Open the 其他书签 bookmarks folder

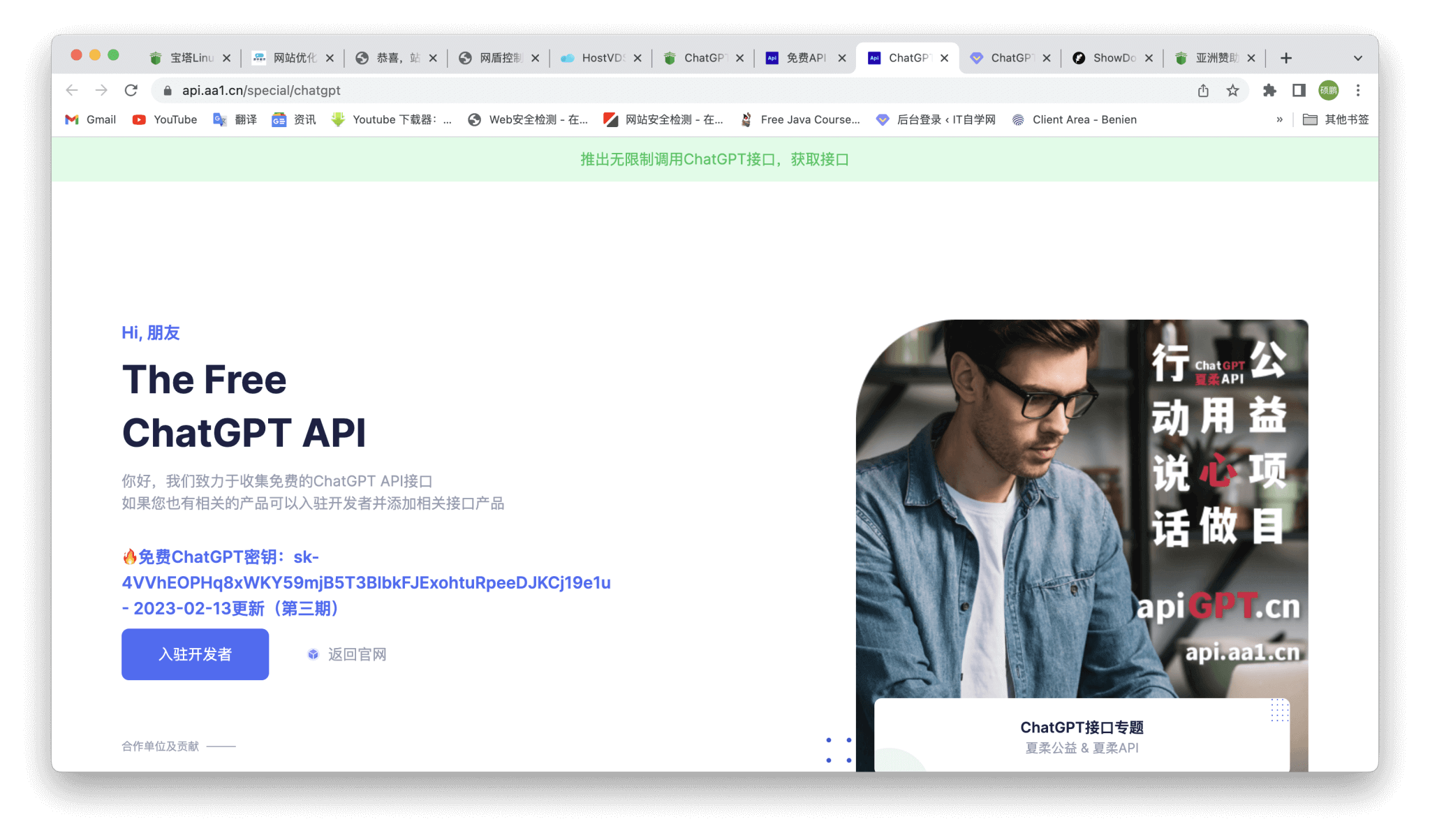click(1336, 119)
